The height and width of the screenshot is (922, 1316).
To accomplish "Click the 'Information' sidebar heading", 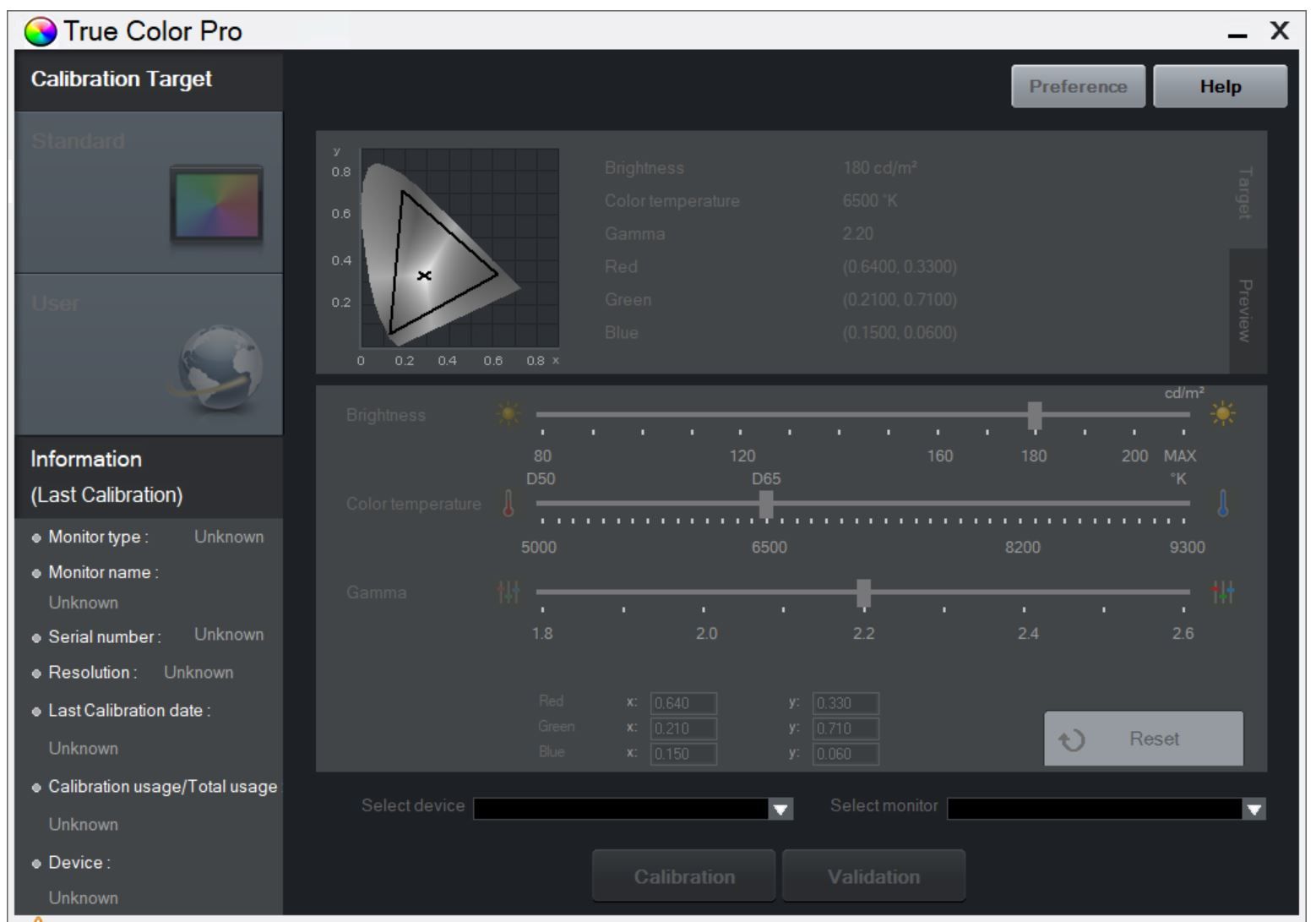I will coord(86,459).
